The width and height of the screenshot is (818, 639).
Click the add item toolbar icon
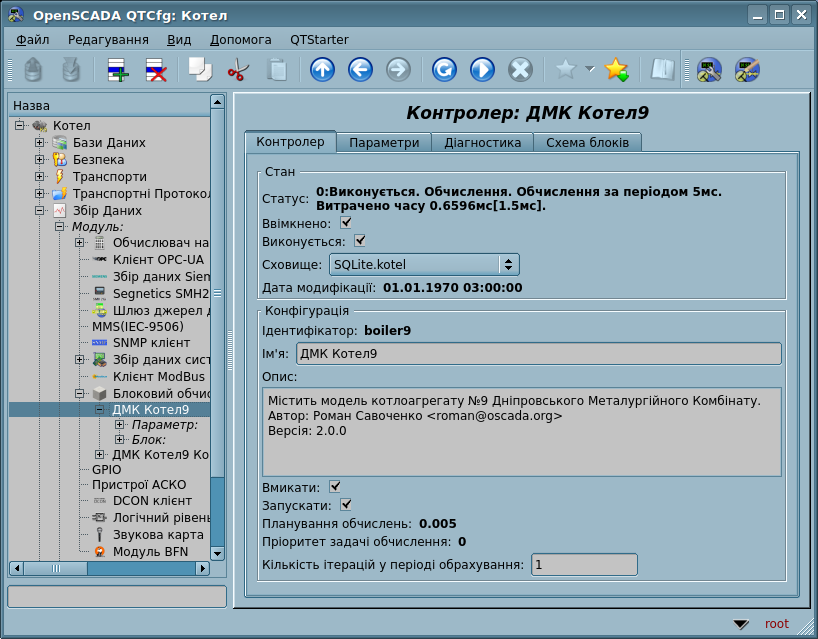(x=118, y=70)
